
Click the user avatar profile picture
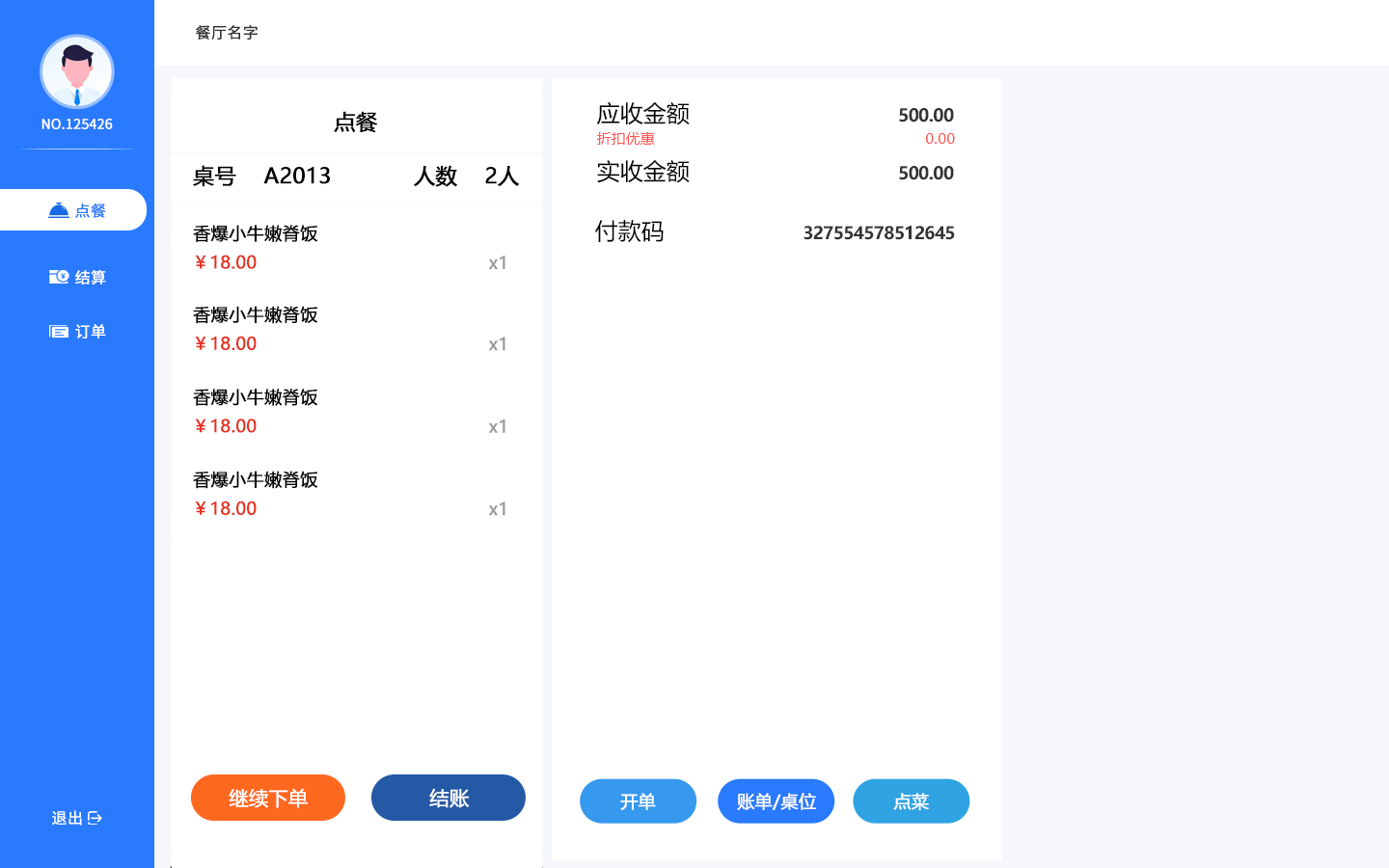[x=77, y=71]
